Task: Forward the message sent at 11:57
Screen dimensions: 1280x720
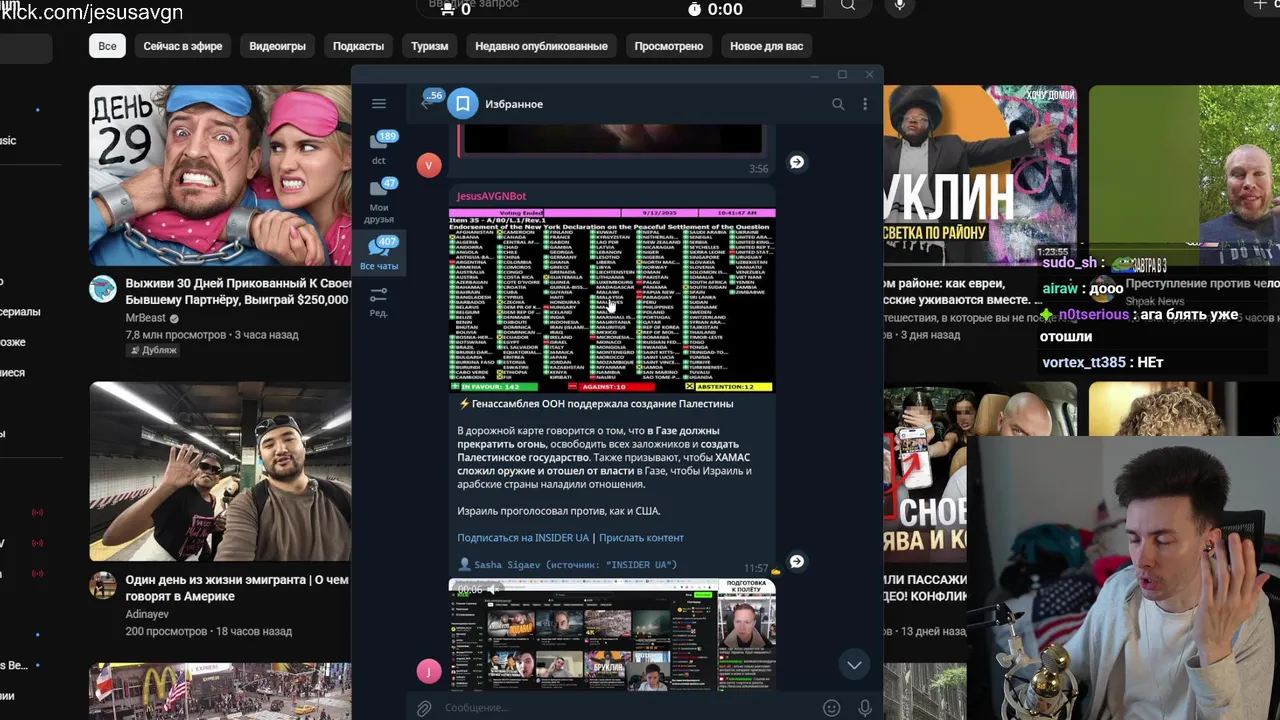Action: point(797,562)
